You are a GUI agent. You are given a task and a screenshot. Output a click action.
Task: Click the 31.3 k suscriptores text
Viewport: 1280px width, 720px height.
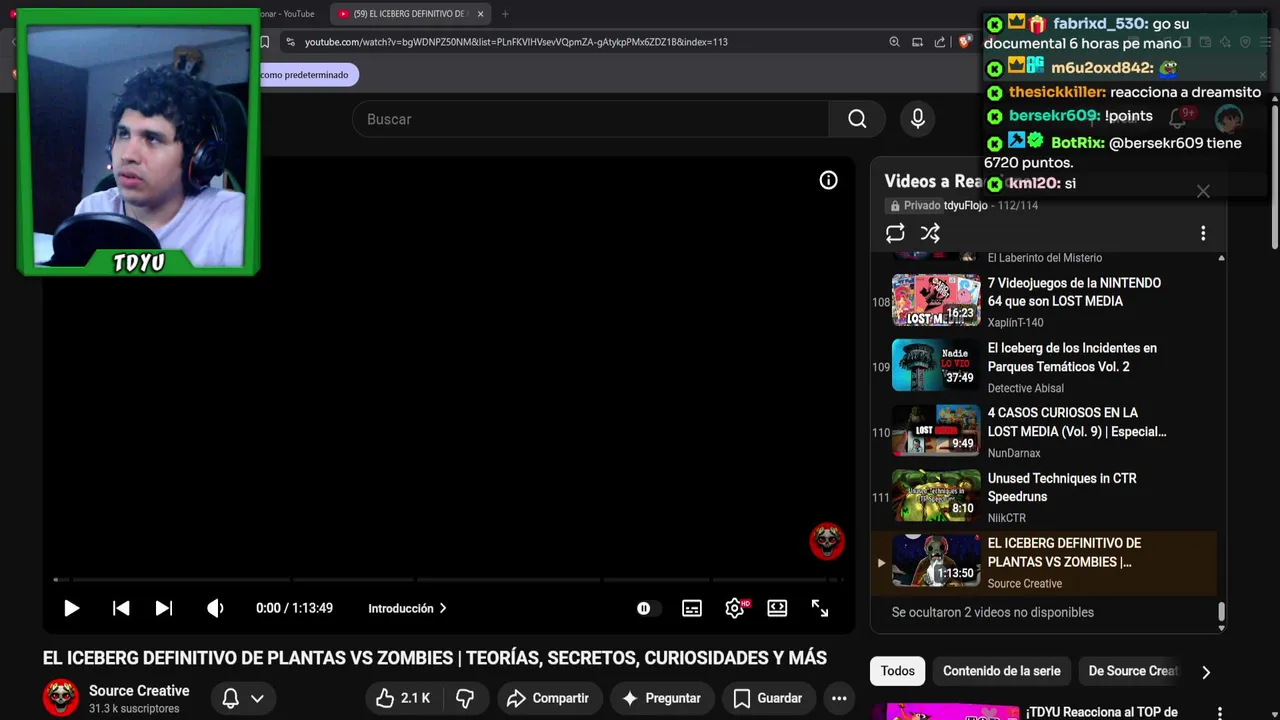point(134,709)
